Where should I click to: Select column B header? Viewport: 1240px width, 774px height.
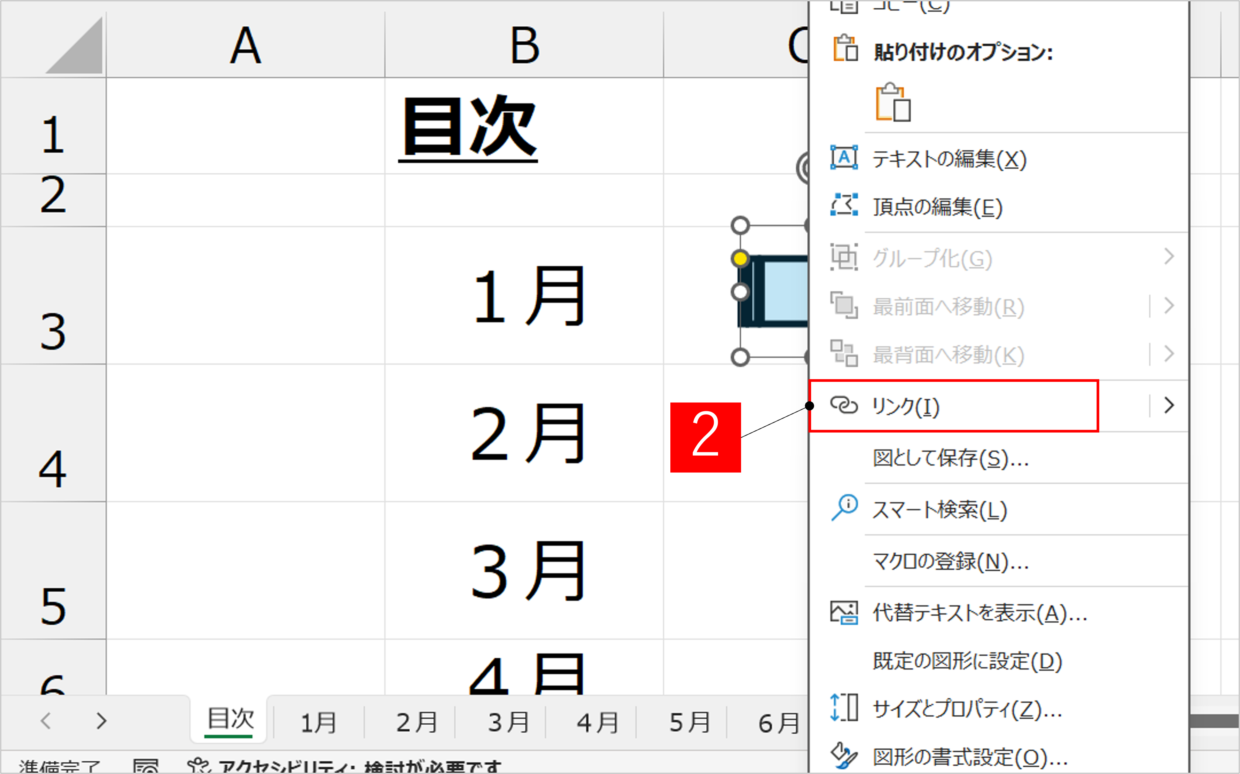[x=524, y=45]
